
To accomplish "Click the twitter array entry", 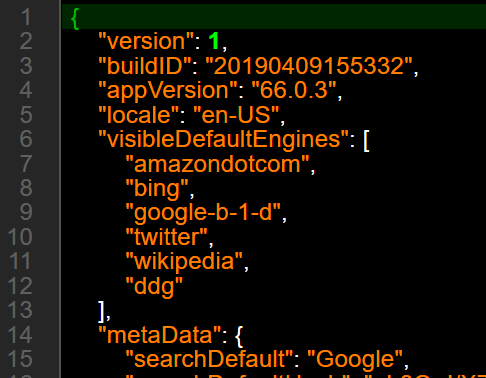I will (x=166, y=237).
